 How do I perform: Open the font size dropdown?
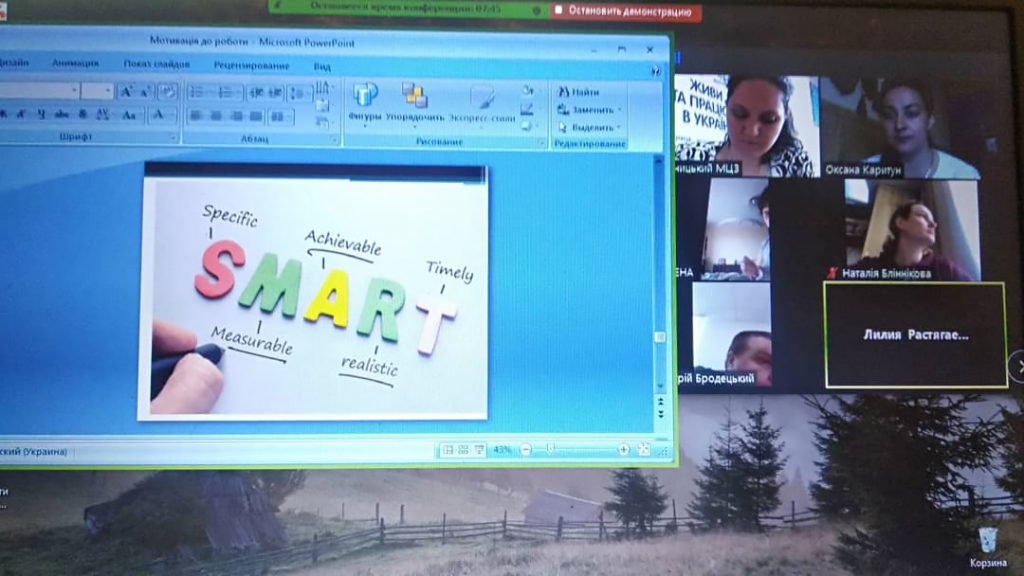pyautogui.click(x=108, y=91)
